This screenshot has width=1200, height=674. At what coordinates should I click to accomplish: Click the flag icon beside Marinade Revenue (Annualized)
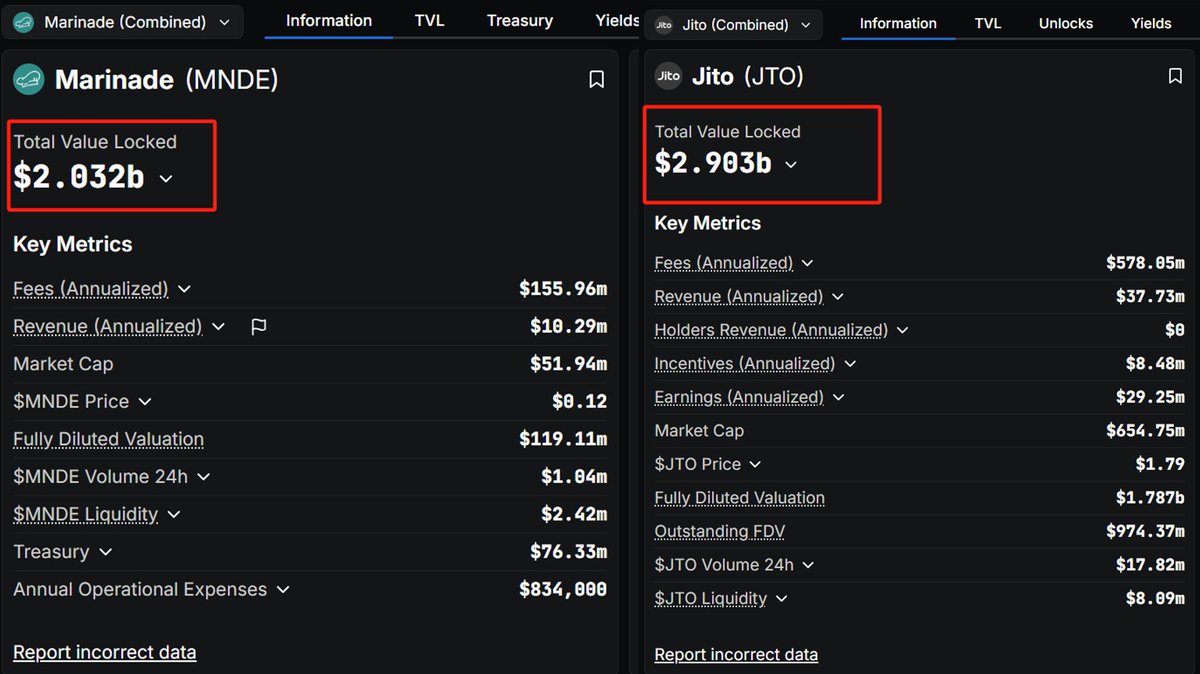(x=259, y=327)
